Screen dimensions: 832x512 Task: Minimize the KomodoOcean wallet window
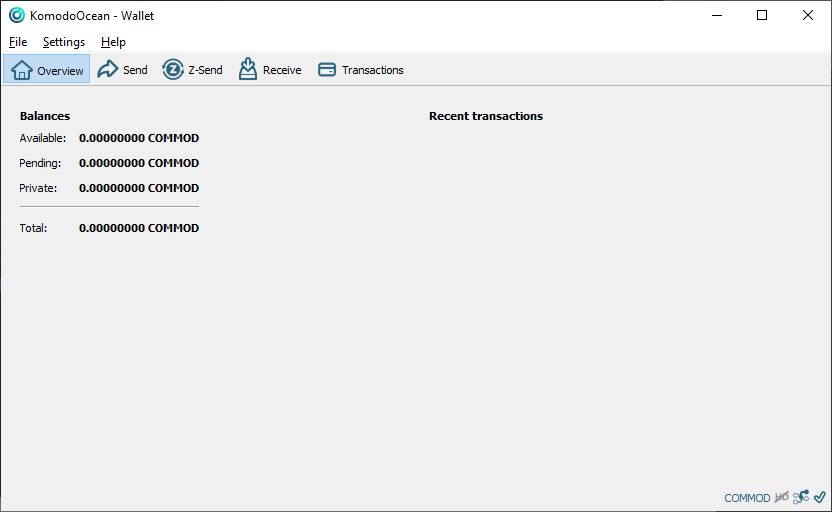pos(717,15)
